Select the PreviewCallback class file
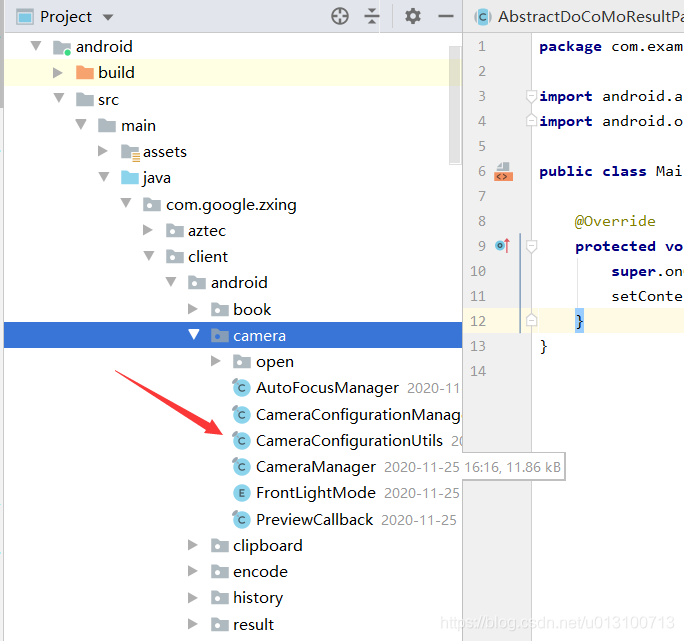 [x=314, y=519]
